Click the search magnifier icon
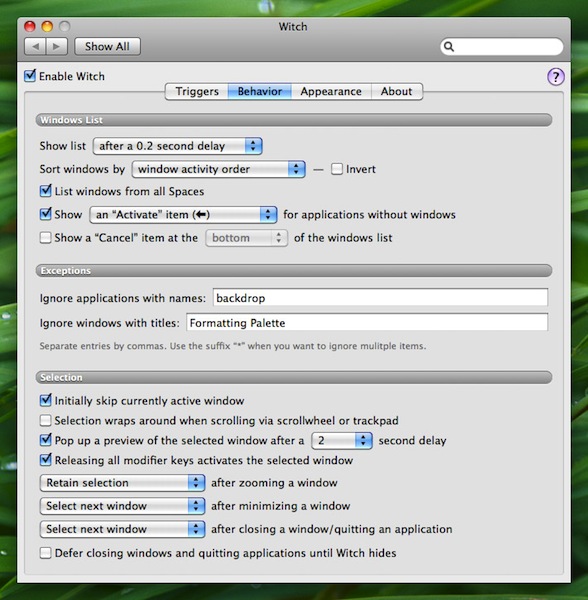 449,47
